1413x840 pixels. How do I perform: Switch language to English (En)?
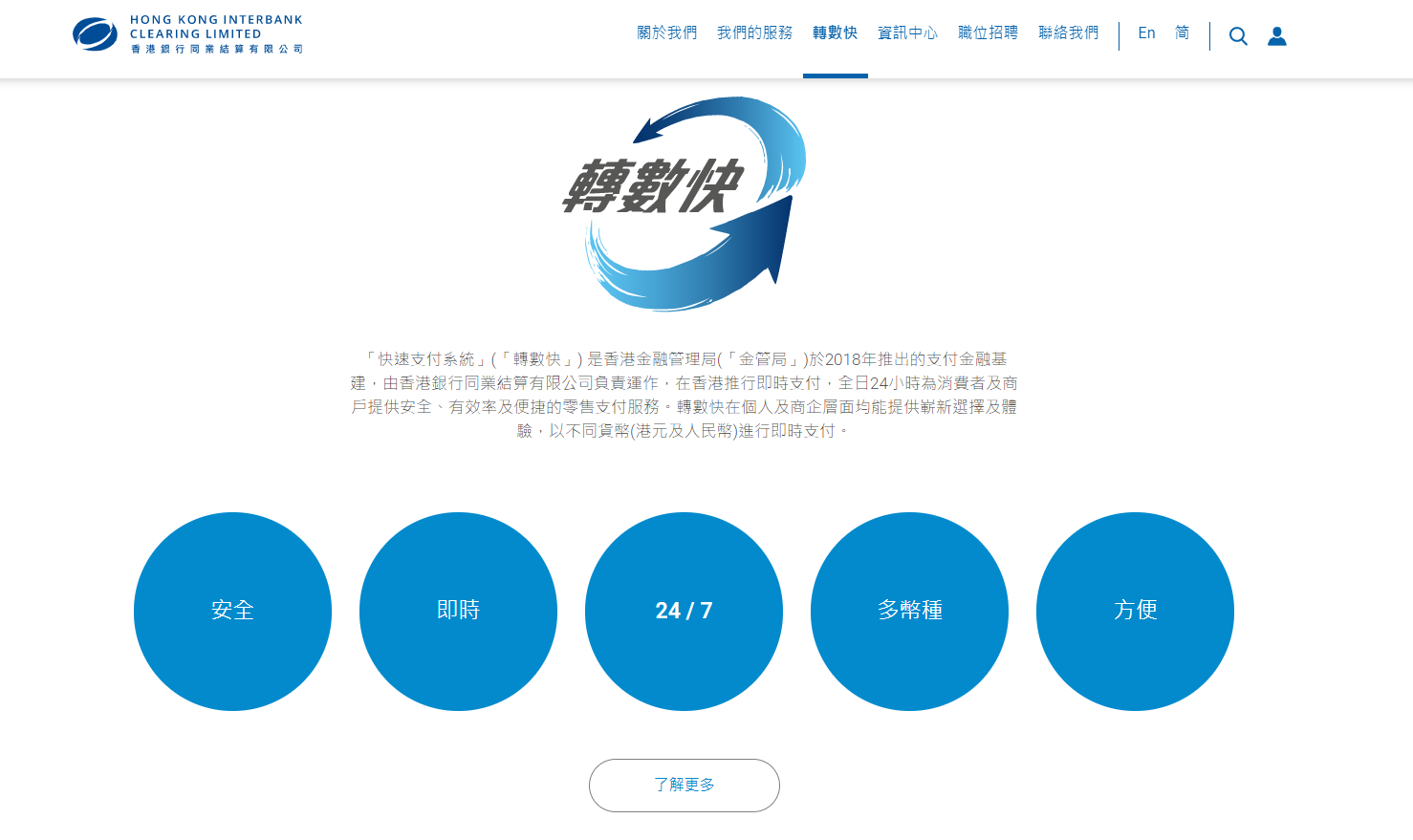[1146, 33]
